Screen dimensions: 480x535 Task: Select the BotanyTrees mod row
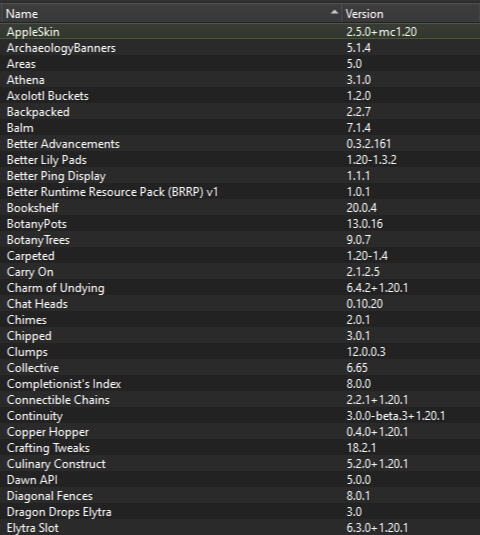(240, 240)
